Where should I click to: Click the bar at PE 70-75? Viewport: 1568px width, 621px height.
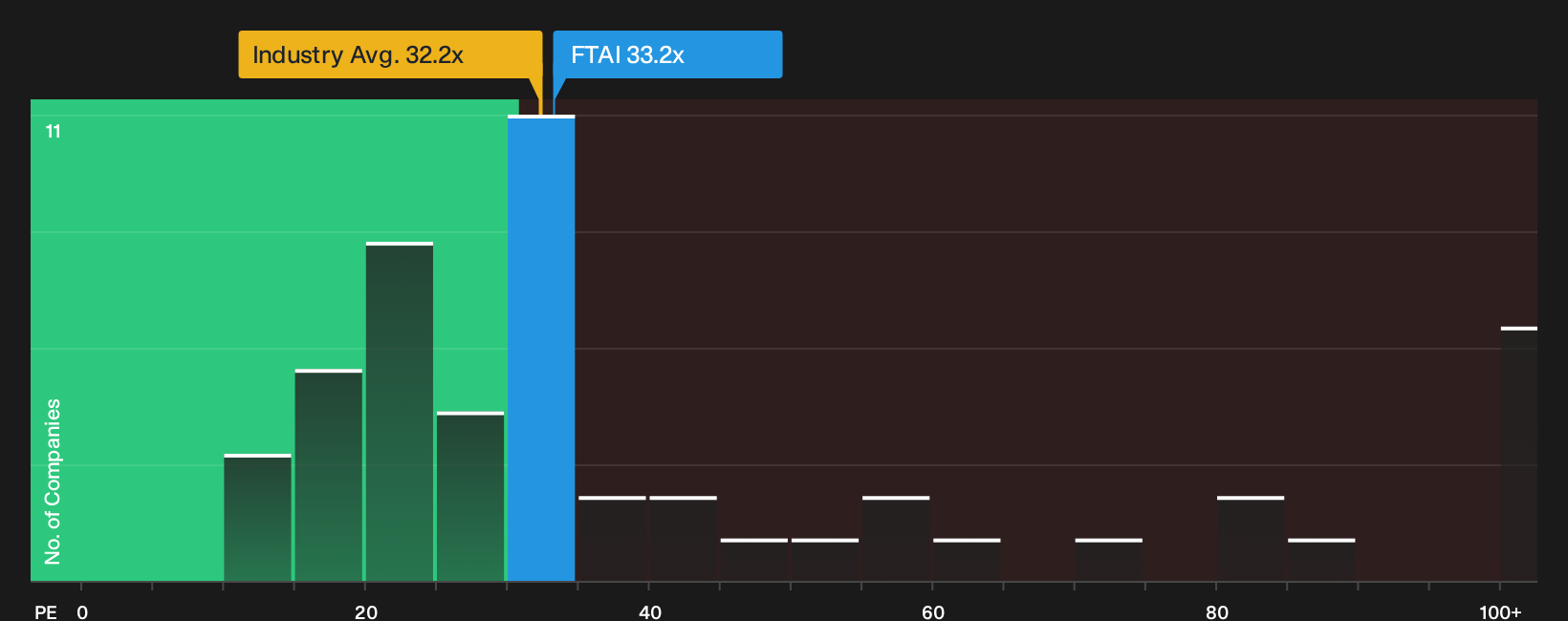tap(1109, 560)
